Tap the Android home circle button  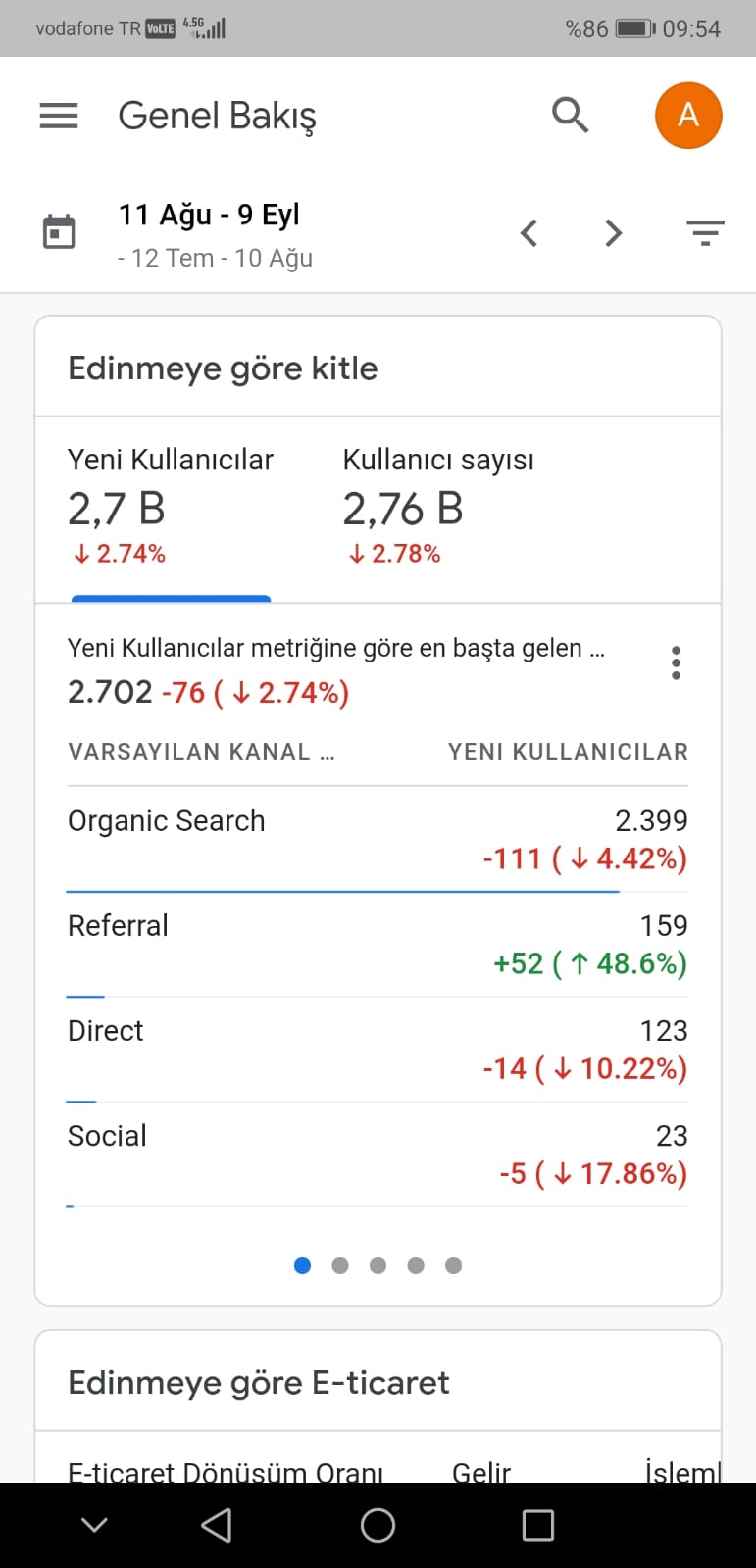(378, 1525)
